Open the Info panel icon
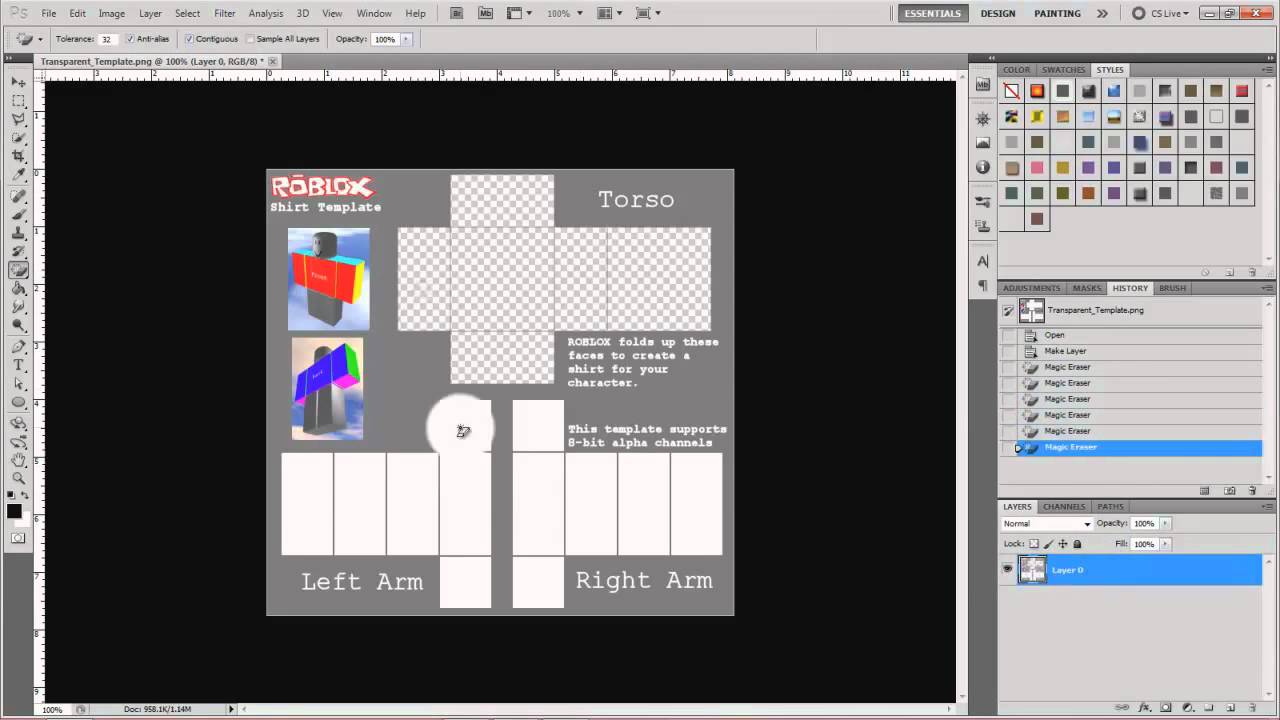This screenshot has height=720, width=1280. coord(983,167)
